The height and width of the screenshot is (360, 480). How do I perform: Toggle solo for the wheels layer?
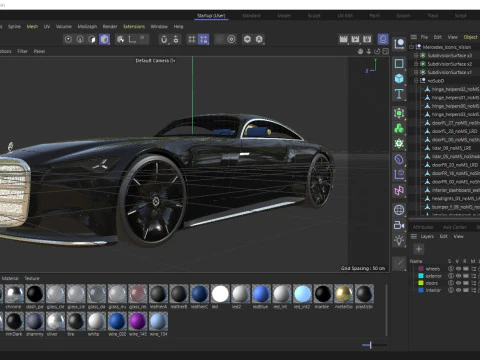450,269
